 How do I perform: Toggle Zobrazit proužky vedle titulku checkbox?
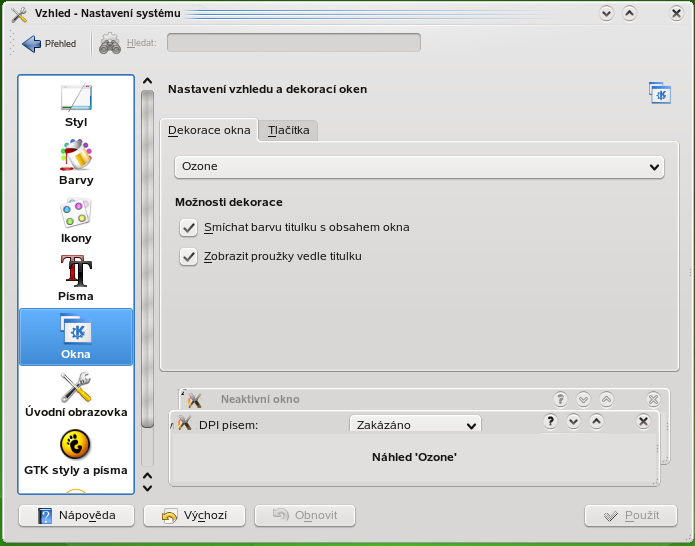pos(188,257)
